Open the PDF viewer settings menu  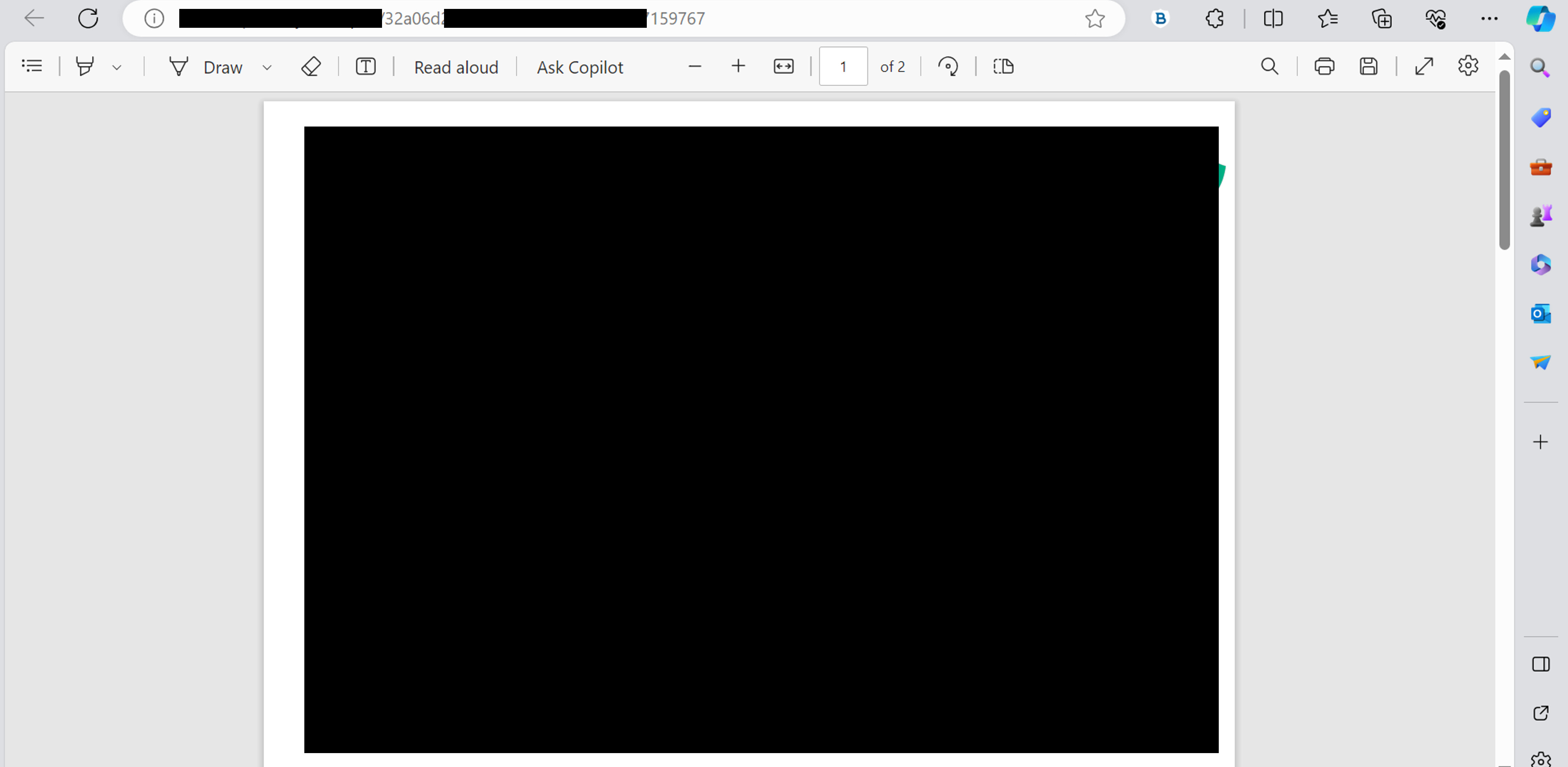(x=1468, y=66)
